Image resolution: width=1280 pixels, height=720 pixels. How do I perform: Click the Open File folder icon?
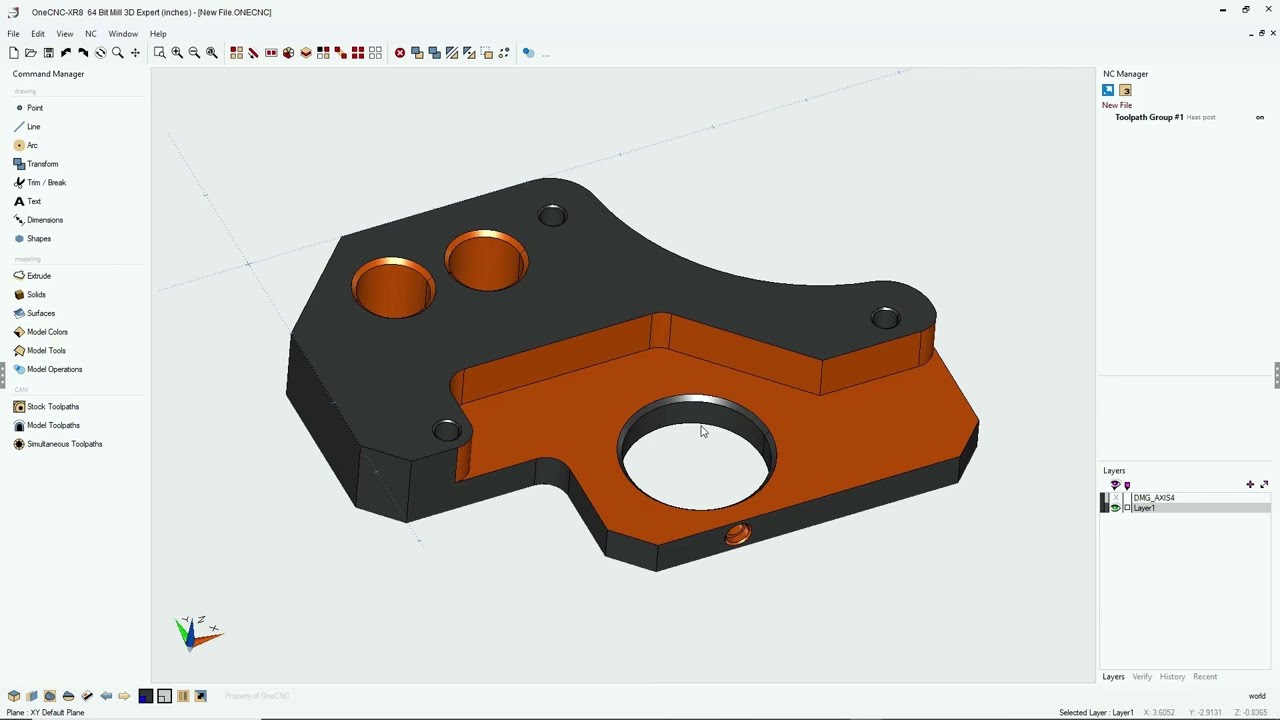tap(30, 53)
